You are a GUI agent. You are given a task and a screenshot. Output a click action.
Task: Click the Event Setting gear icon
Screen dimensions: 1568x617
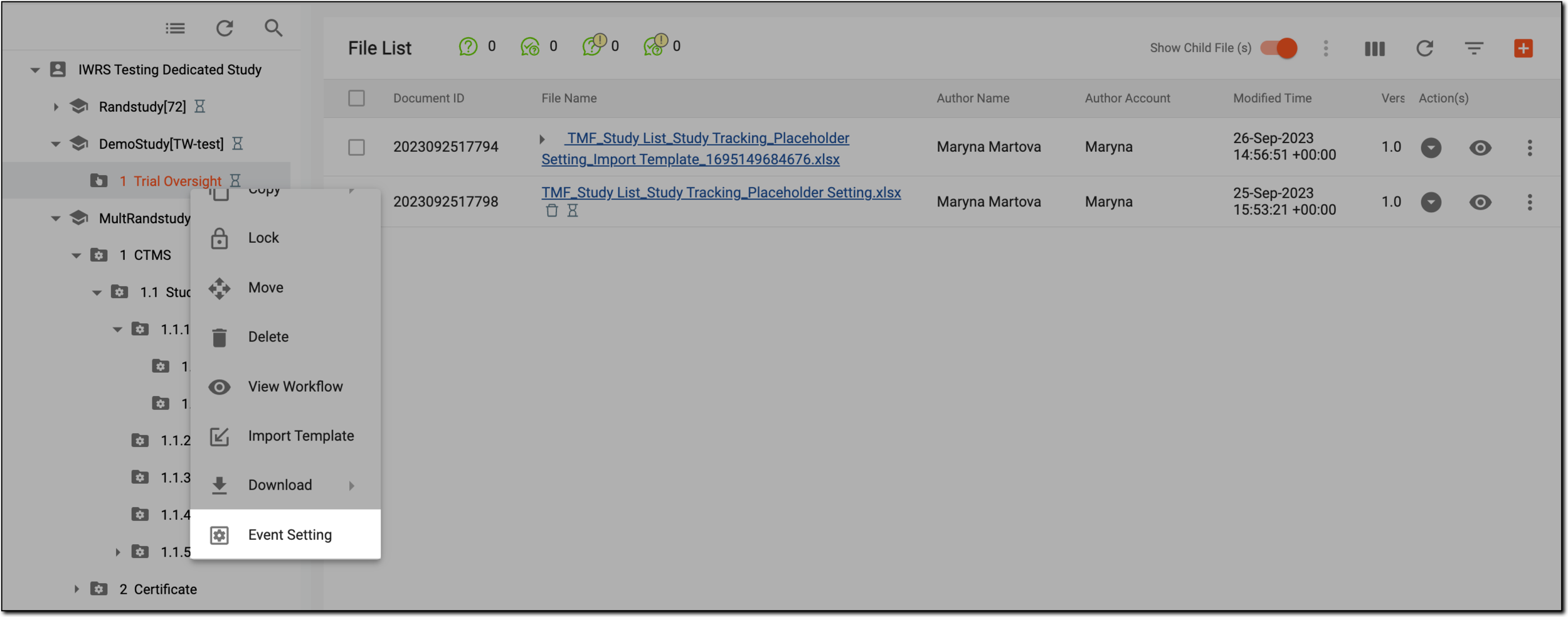pos(219,535)
